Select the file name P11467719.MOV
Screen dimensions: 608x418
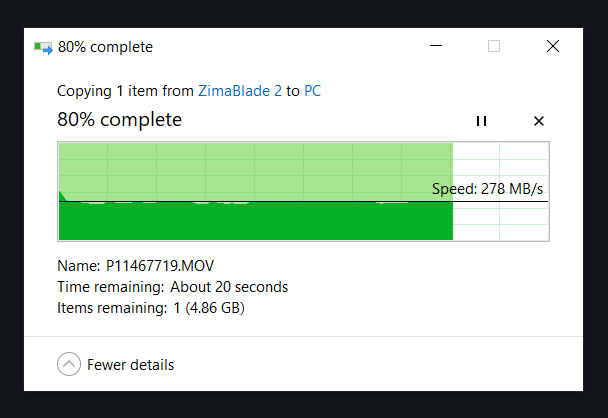tap(160, 266)
